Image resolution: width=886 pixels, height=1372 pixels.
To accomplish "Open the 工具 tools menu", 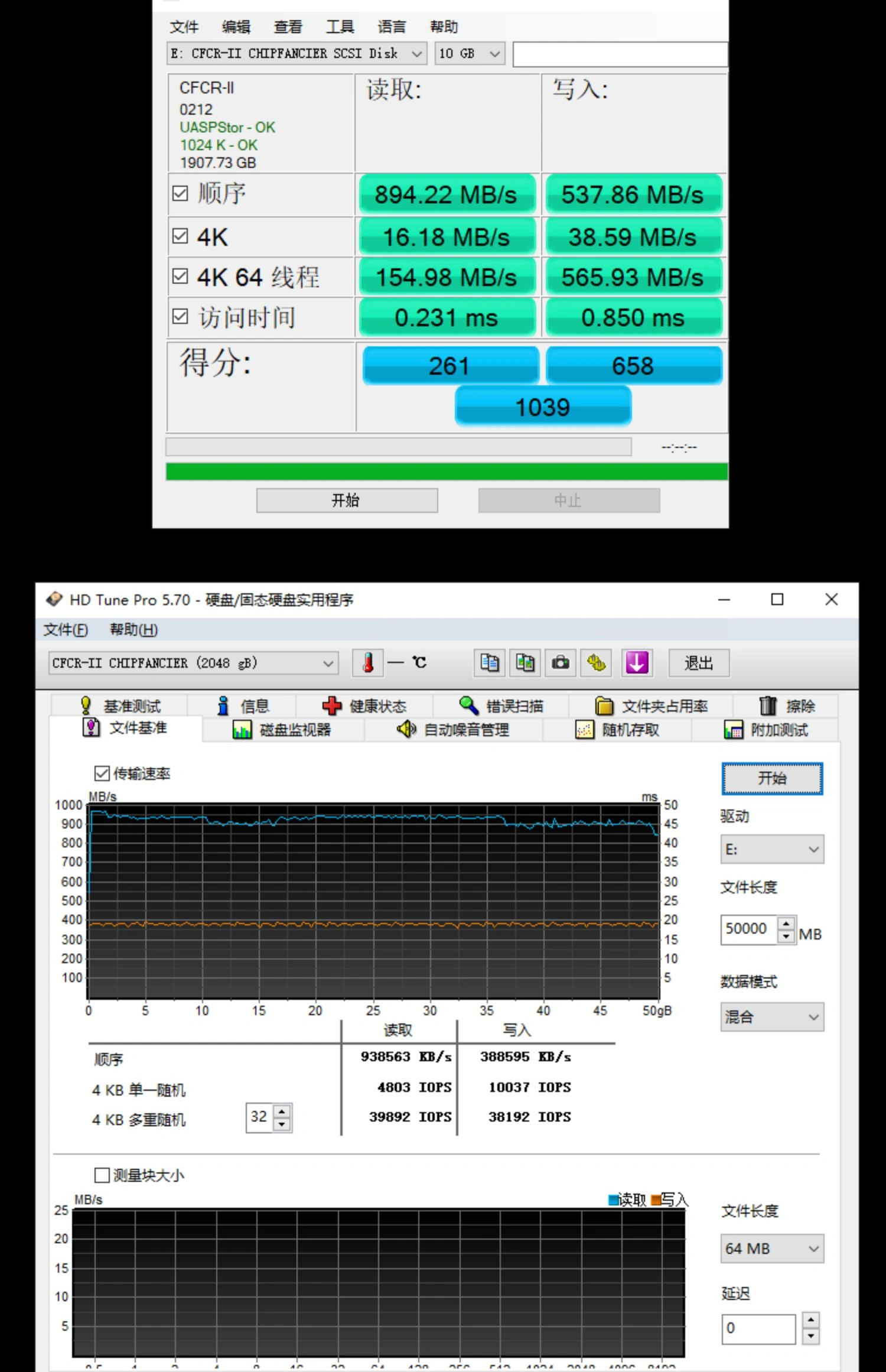I will click(x=340, y=27).
